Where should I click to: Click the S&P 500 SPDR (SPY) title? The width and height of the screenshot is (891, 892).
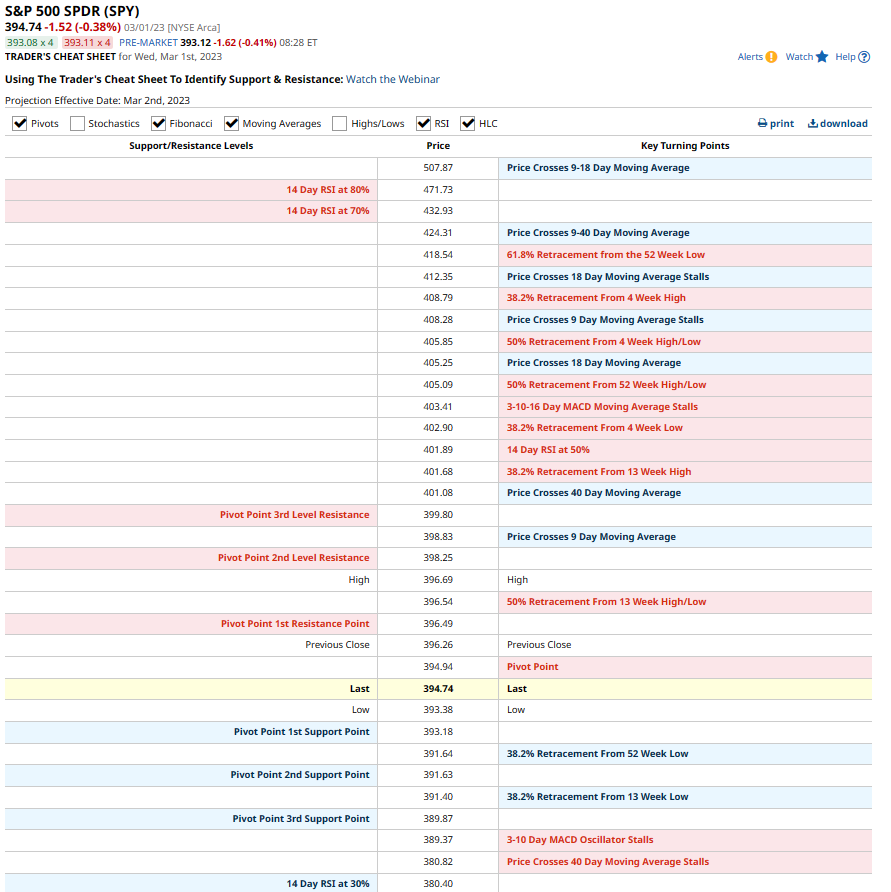point(72,11)
